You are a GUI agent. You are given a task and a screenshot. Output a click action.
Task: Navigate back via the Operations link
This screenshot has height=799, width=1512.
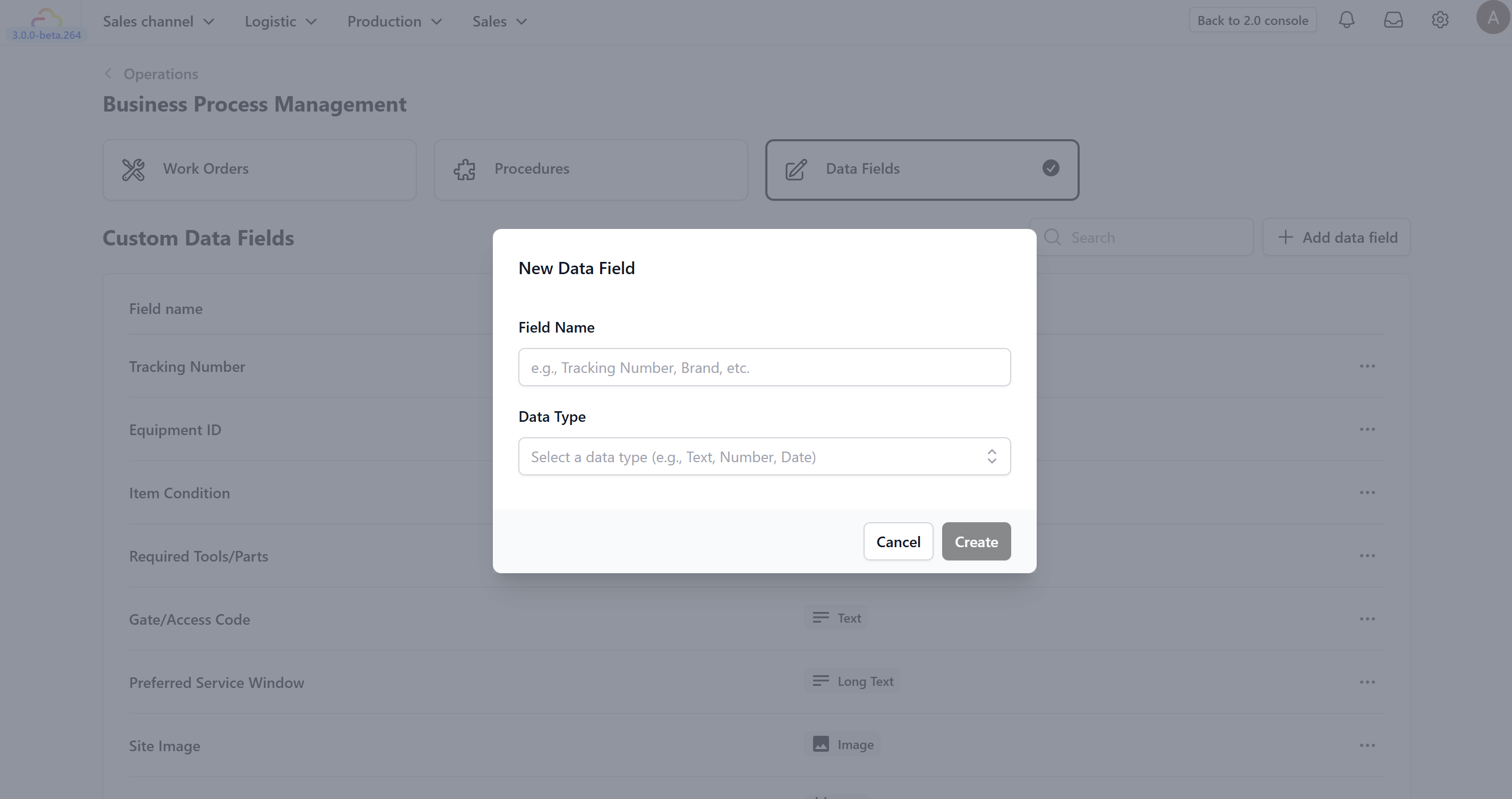coord(160,74)
